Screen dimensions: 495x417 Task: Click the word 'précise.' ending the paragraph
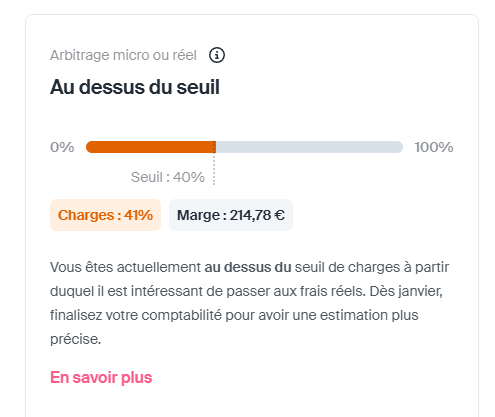(x=75, y=339)
